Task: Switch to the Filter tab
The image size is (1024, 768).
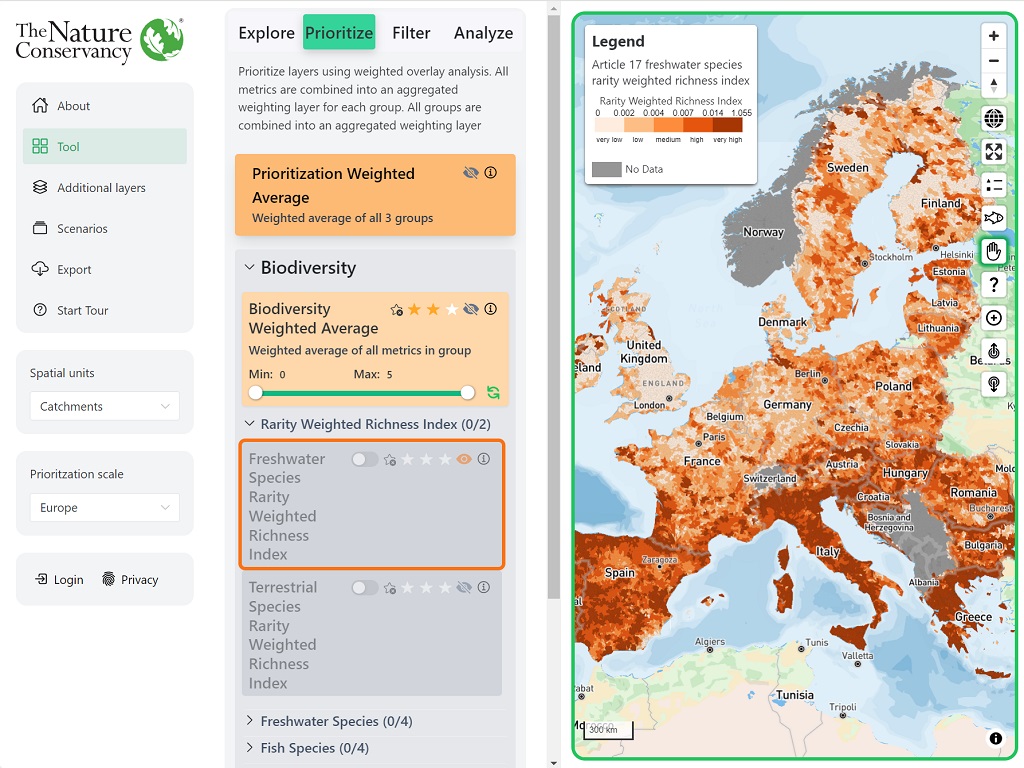Action: pos(411,33)
